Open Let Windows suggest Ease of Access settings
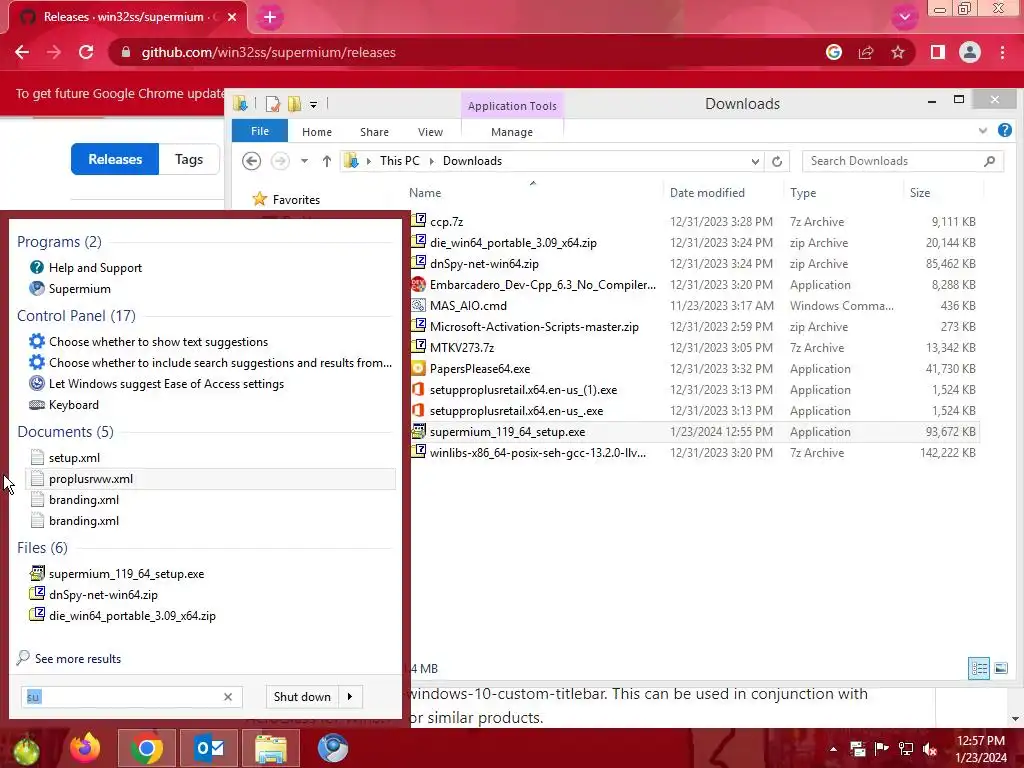Image resolution: width=1024 pixels, height=768 pixels. pyautogui.click(x=166, y=384)
